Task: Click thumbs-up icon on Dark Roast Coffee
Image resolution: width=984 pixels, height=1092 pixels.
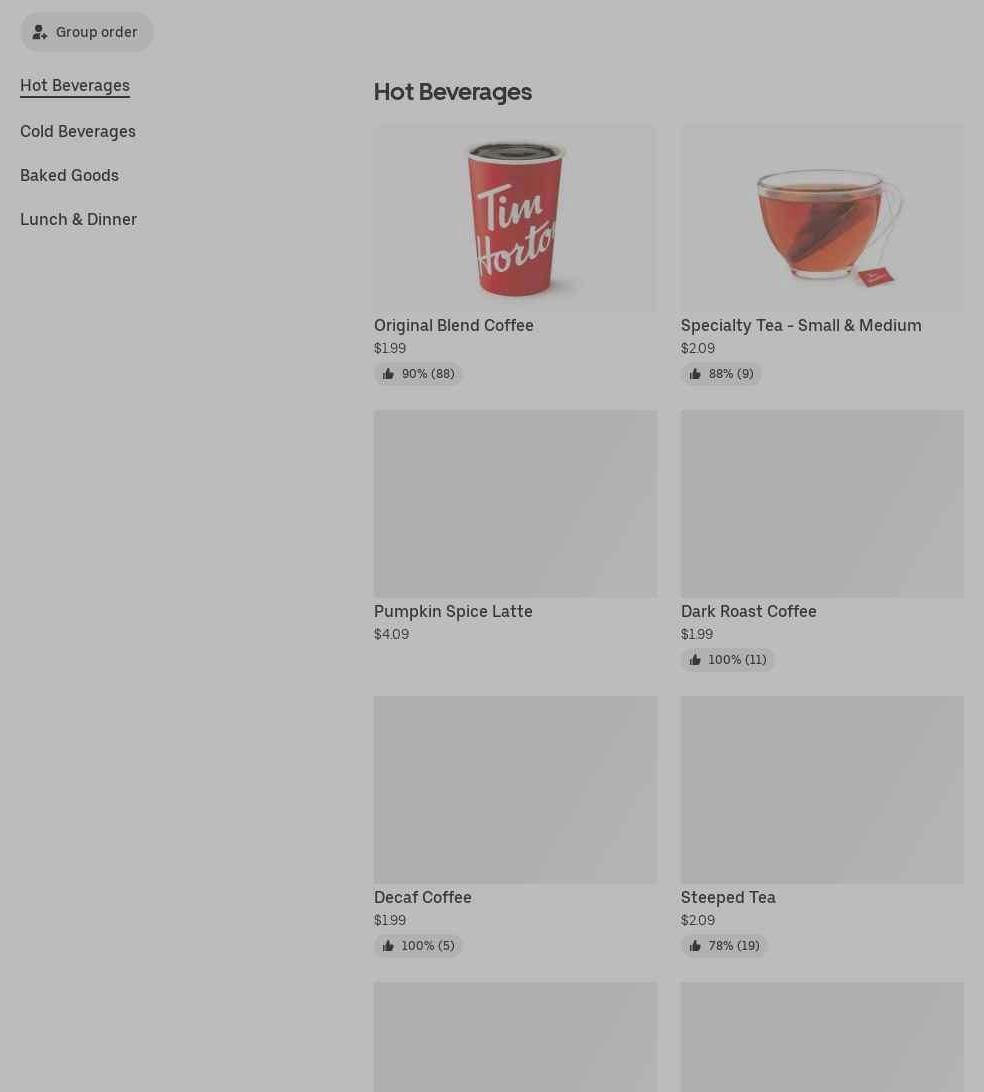Action: coord(695,660)
